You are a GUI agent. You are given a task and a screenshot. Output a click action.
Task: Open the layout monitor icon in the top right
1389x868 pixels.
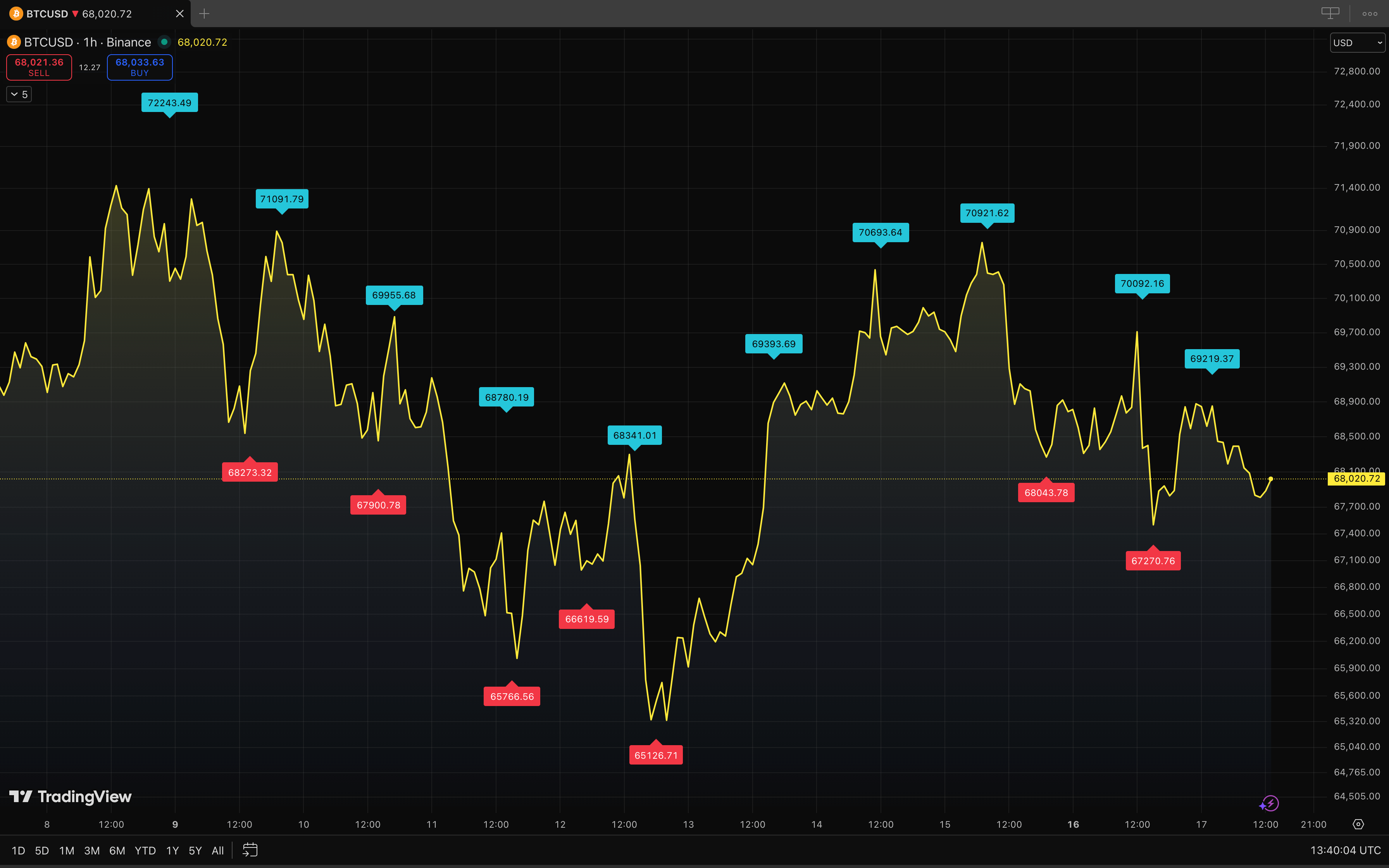[1330, 13]
